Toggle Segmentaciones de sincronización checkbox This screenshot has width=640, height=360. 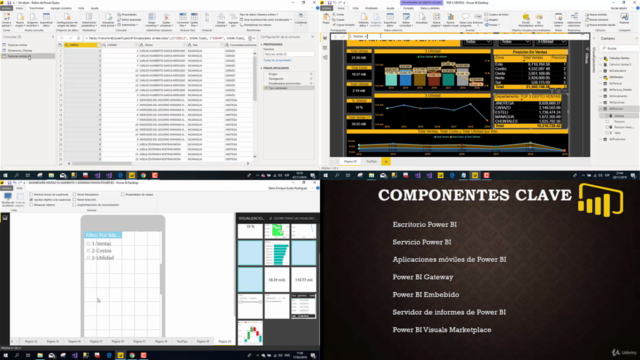[74, 205]
